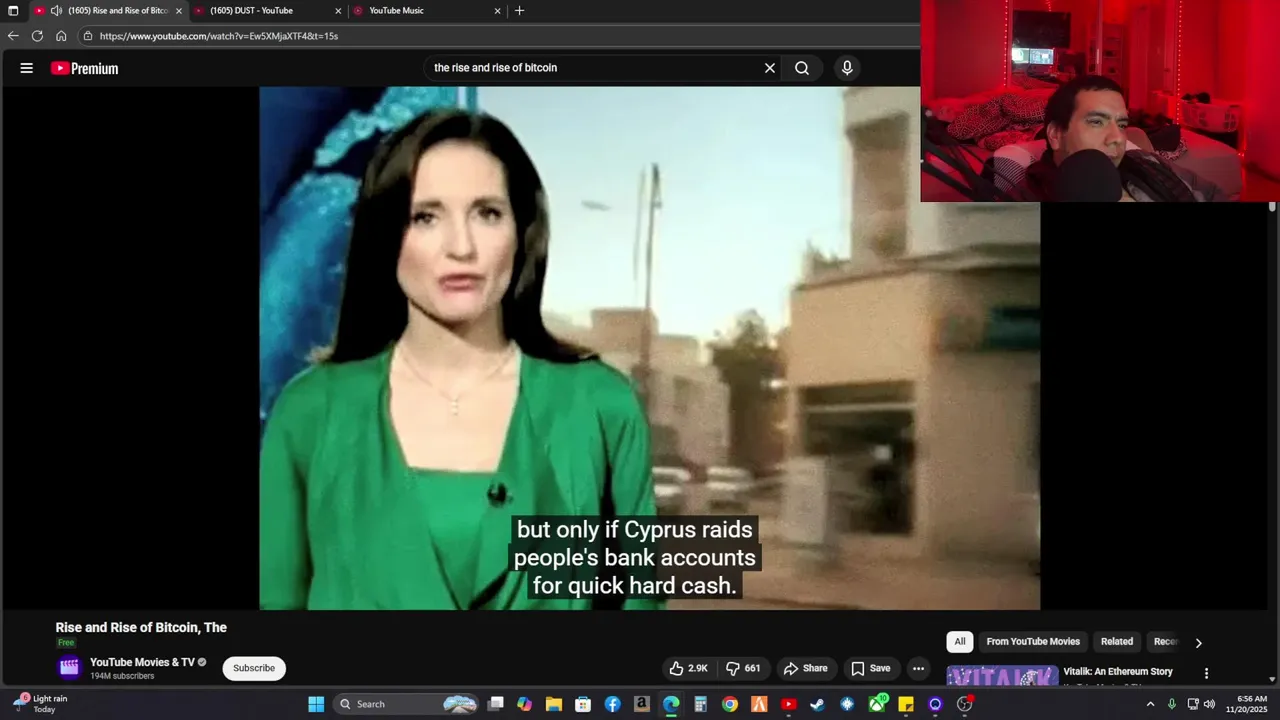Close the YouTube Music tab

click(498, 11)
